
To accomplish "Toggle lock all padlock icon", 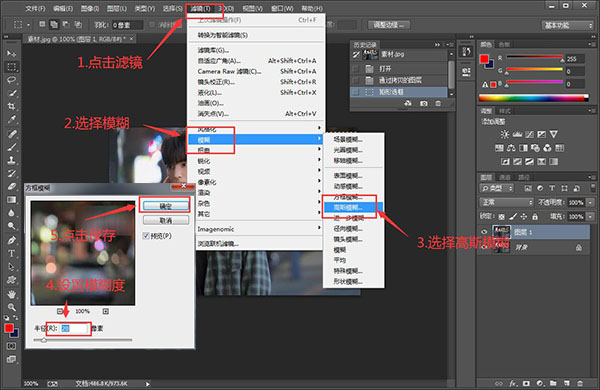I will tap(535, 217).
